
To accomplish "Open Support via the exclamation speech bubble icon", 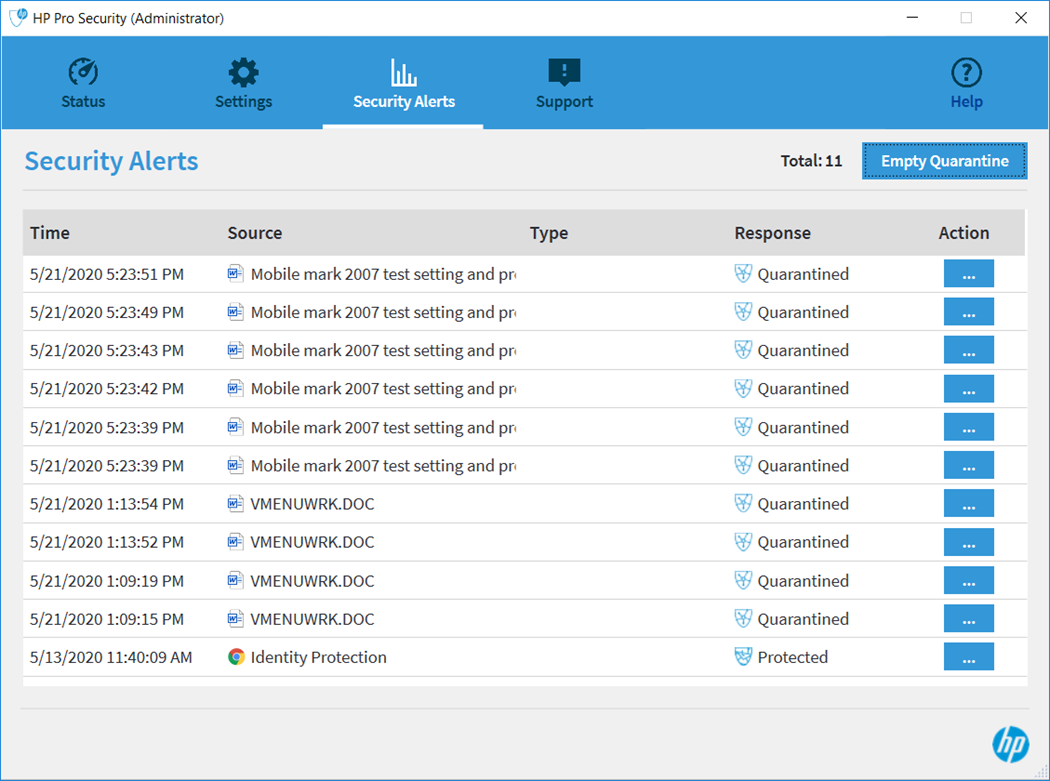I will 564,70.
